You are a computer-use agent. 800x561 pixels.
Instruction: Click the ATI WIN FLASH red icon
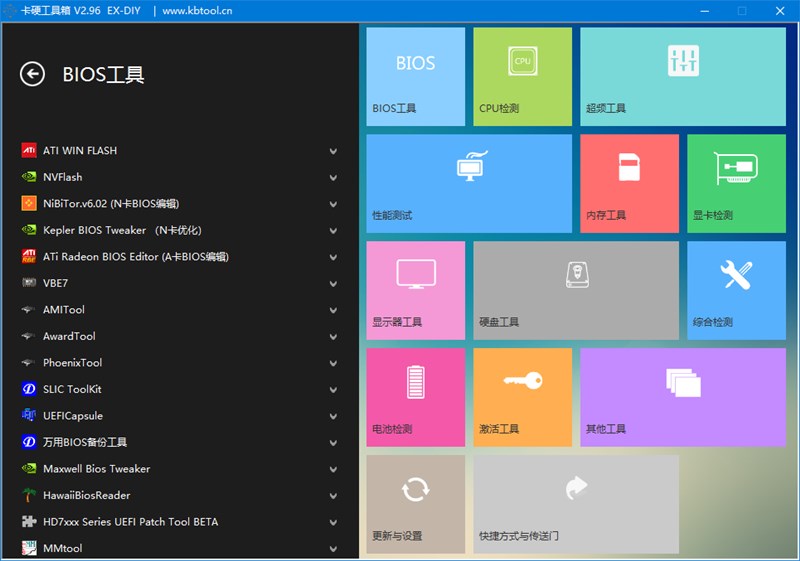coord(29,150)
